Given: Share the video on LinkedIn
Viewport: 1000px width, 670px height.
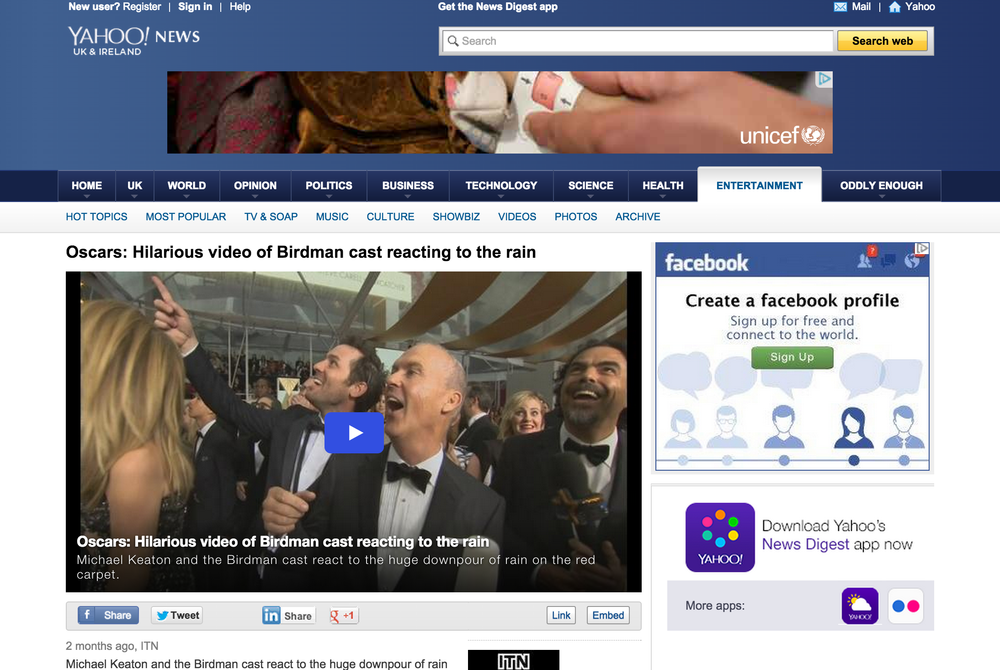Looking at the screenshot, I should tap(288, 615).
